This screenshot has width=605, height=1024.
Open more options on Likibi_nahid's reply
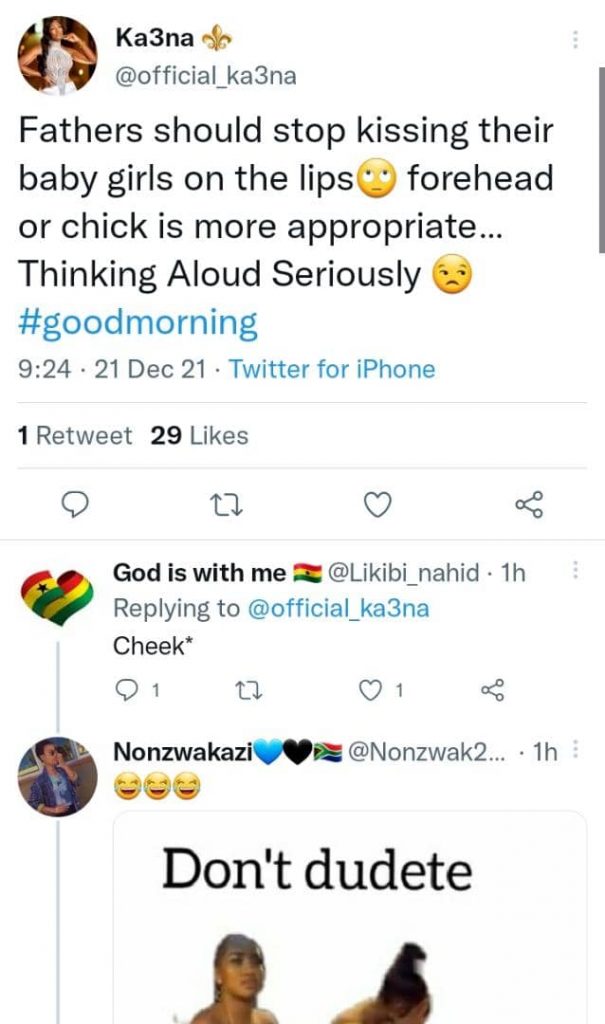pos(575,571)
